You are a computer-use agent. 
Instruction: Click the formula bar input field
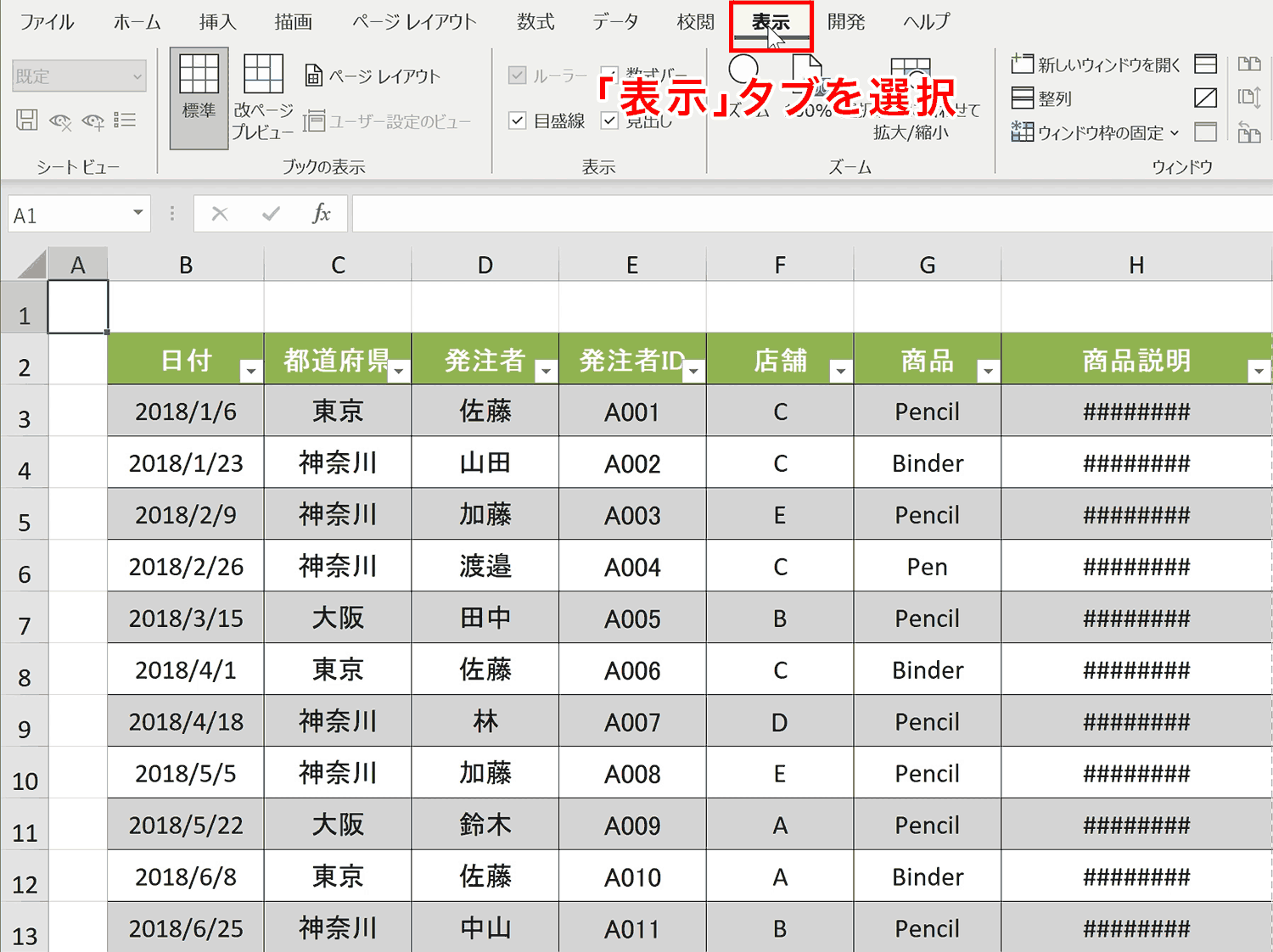pyautogui.click(x=811, y=214)
